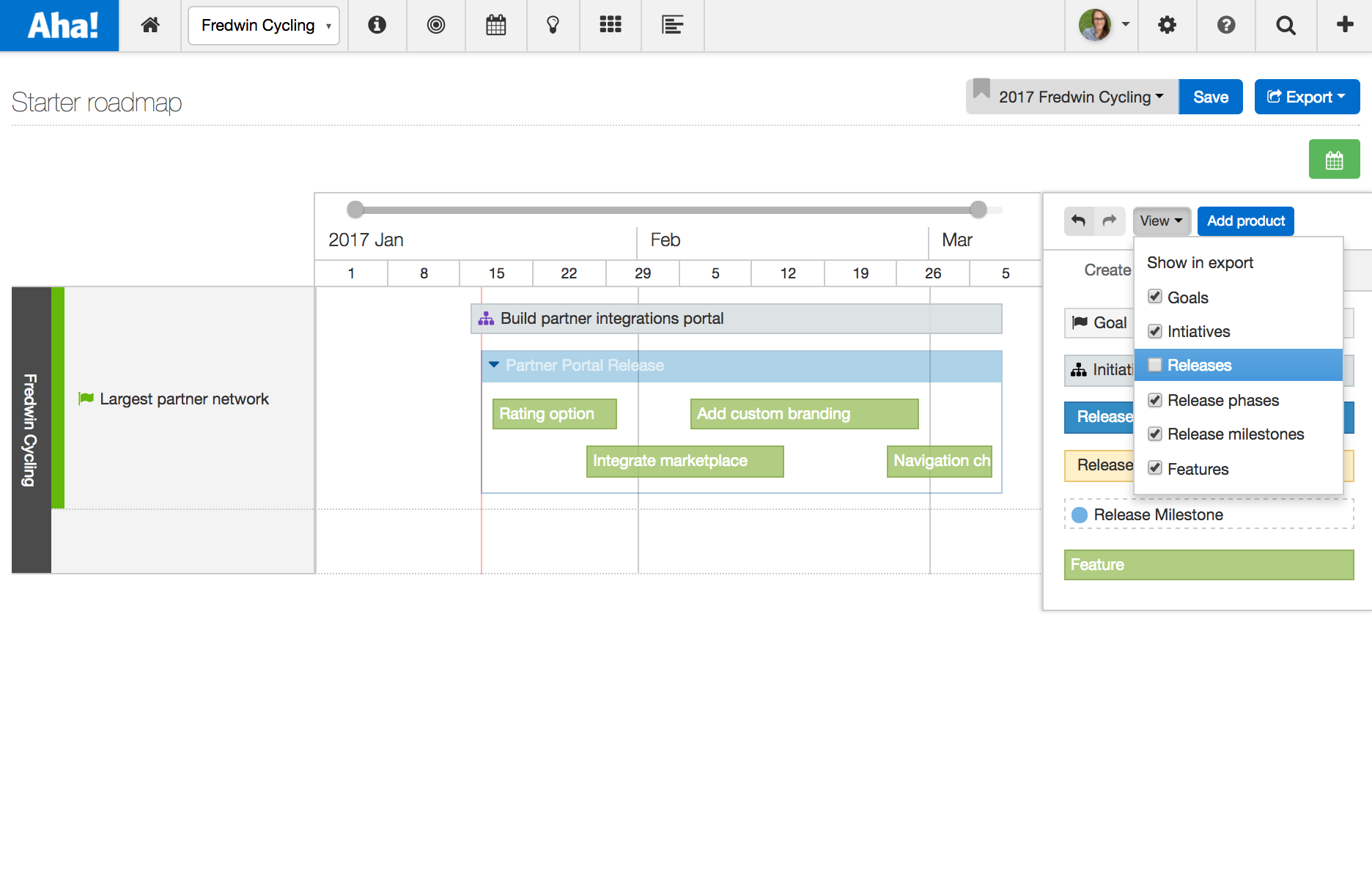Select the Rating option feature
Image resolution: width=1372 pixels, height=888 pixels.
(x=555, y=414)
